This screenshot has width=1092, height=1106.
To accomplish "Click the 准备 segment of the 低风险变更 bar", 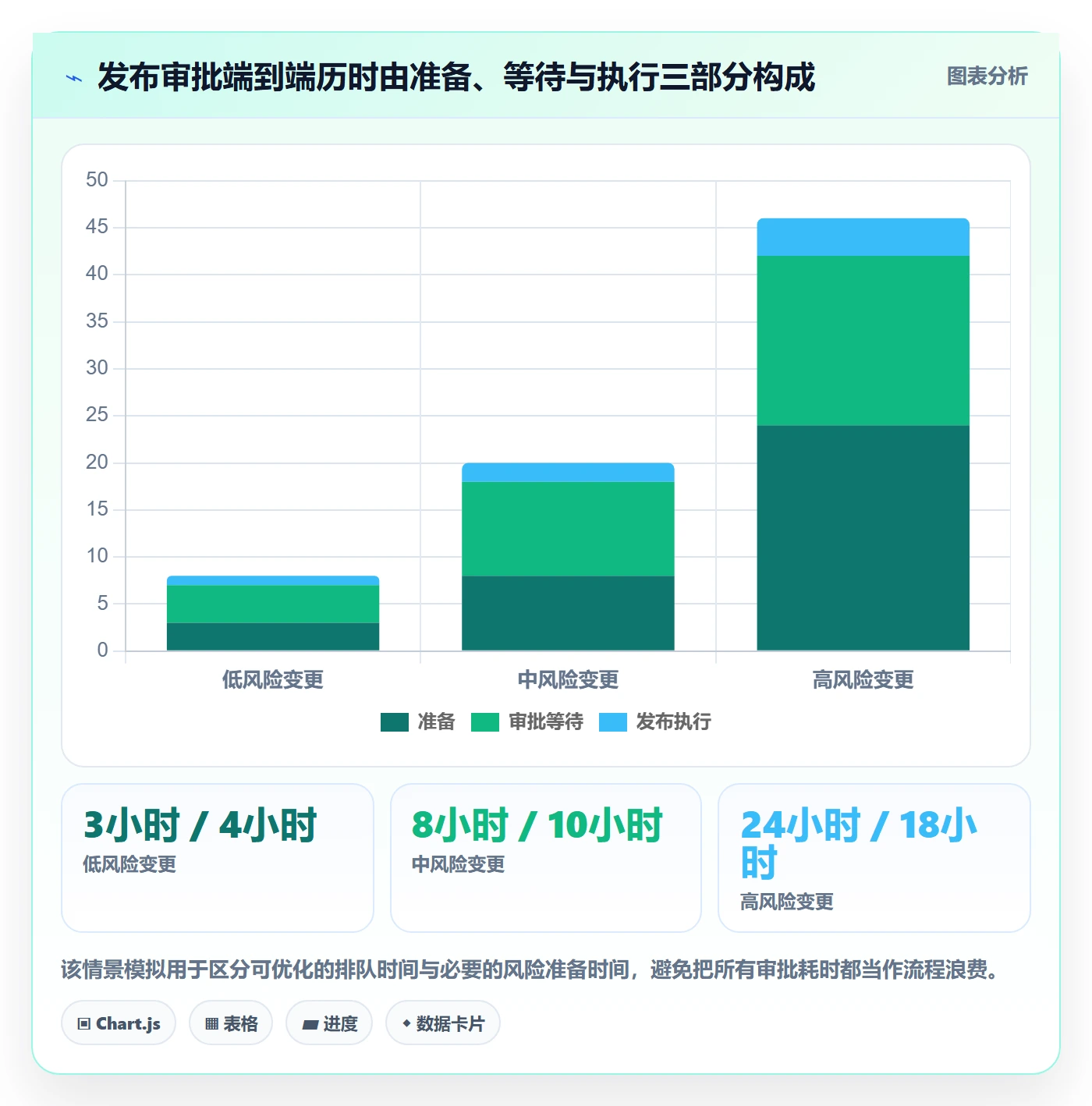I will [273, 636].
